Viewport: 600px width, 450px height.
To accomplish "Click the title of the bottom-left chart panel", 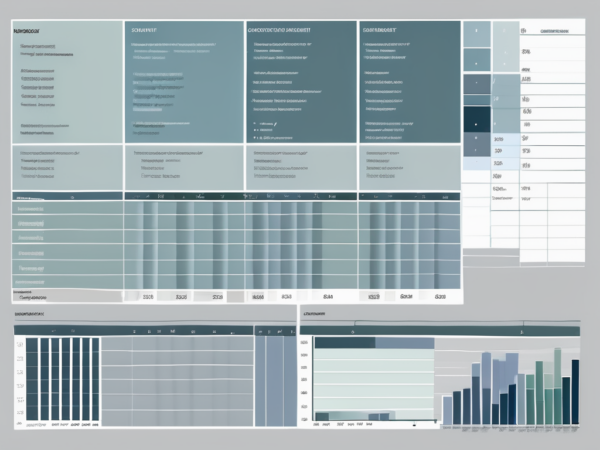I will 35,326.
